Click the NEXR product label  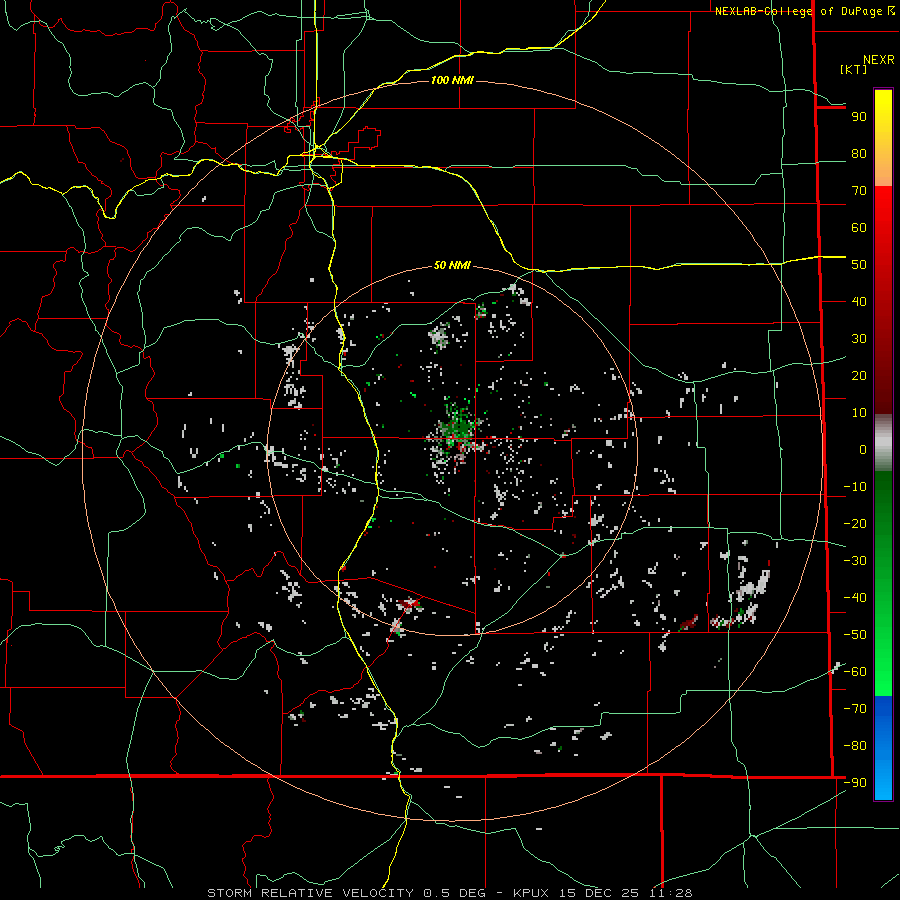[x=879, y=60]
